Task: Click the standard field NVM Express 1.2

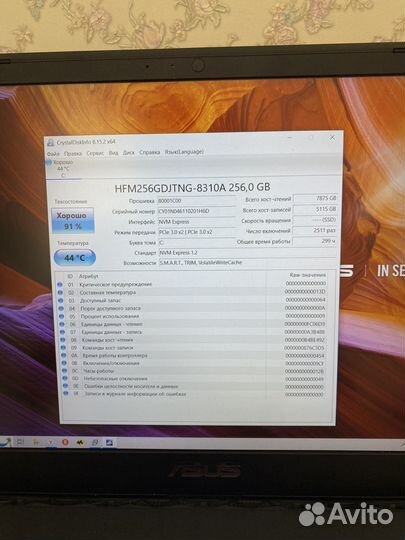Action: 247,252
